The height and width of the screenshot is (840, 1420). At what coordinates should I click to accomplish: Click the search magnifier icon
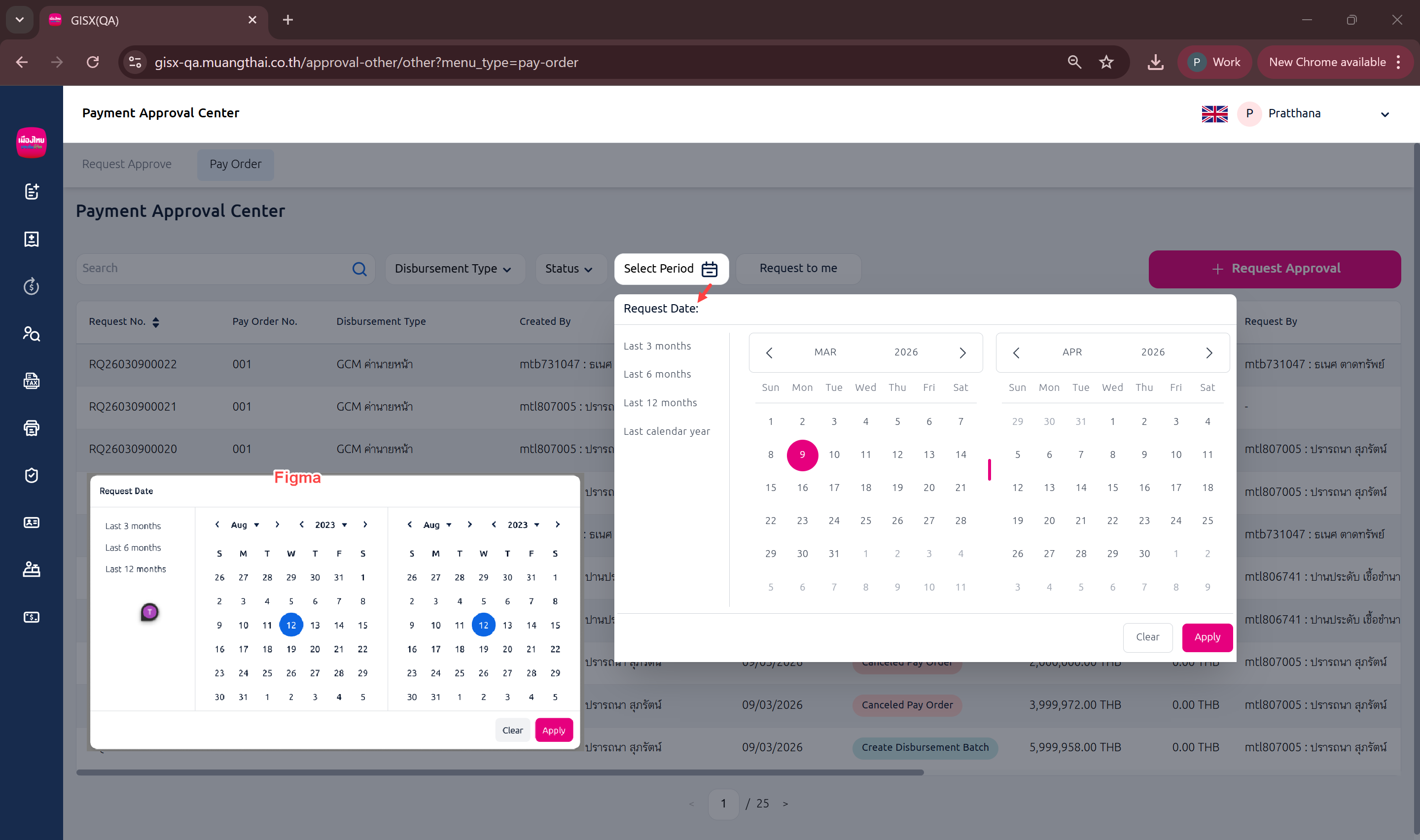[359, 269]
